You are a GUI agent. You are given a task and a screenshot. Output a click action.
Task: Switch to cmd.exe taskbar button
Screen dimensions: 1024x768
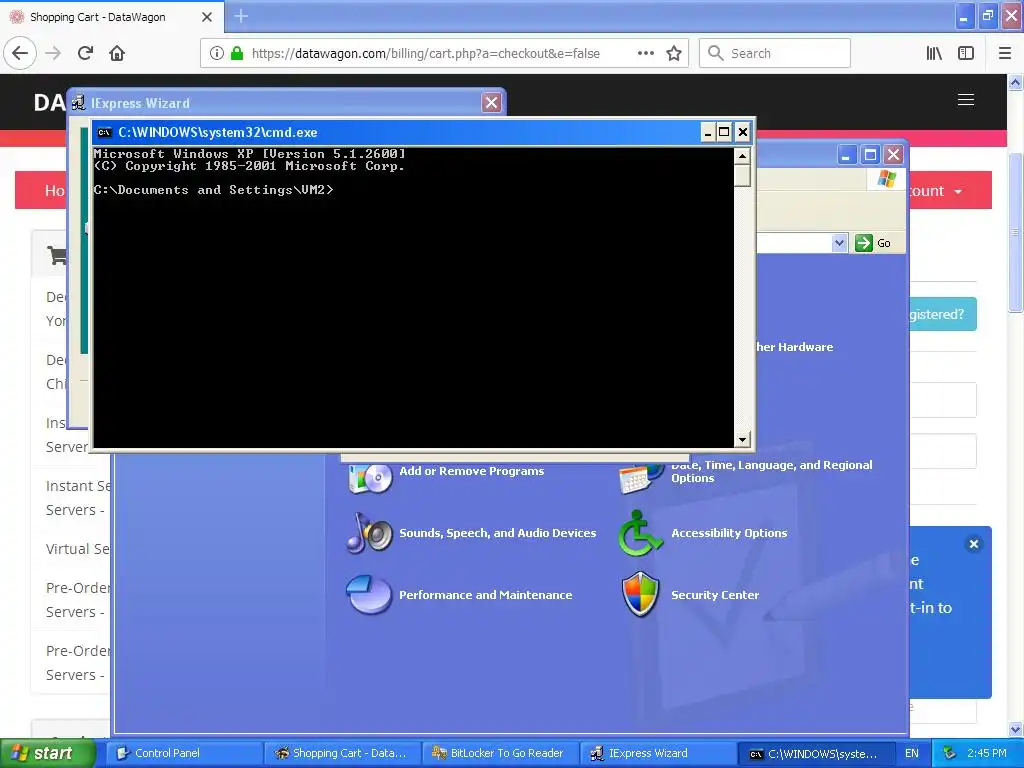816,753
